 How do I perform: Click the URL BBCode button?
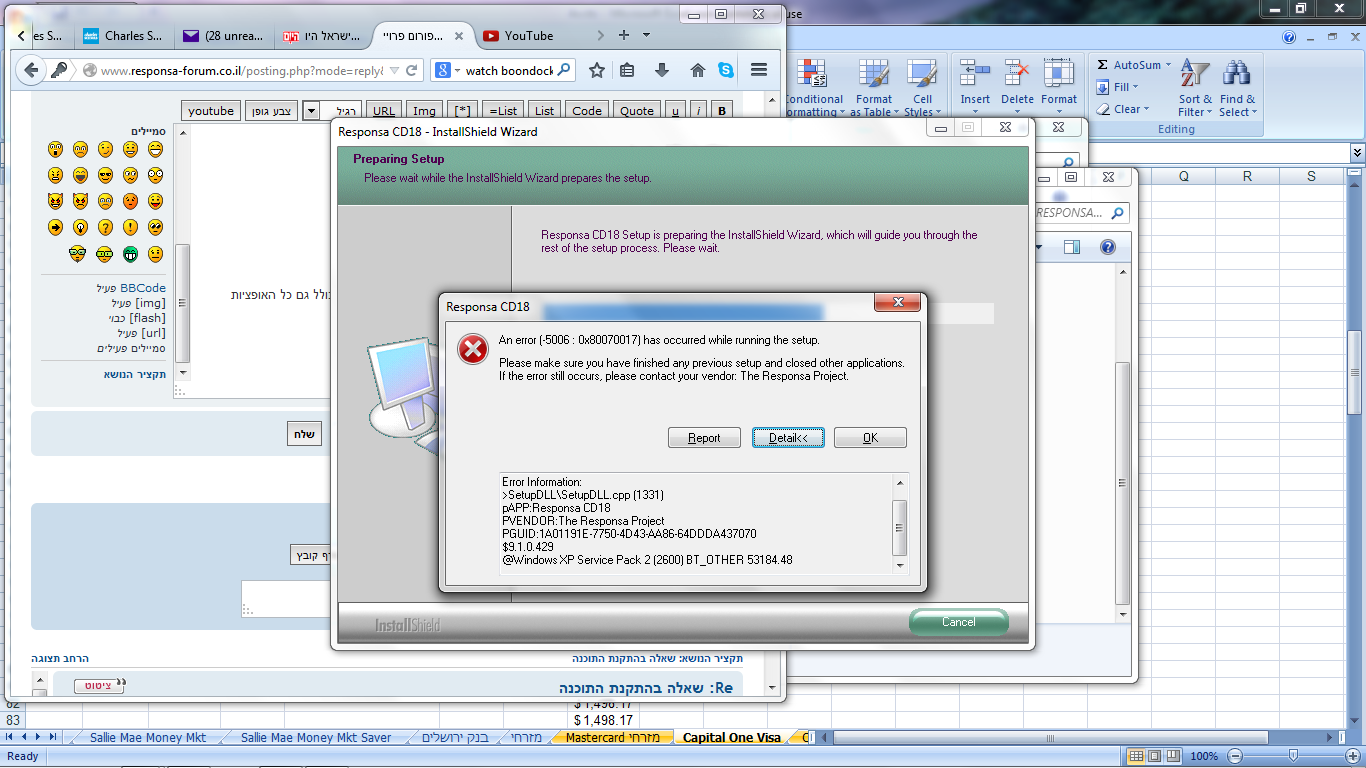[384, 111]
